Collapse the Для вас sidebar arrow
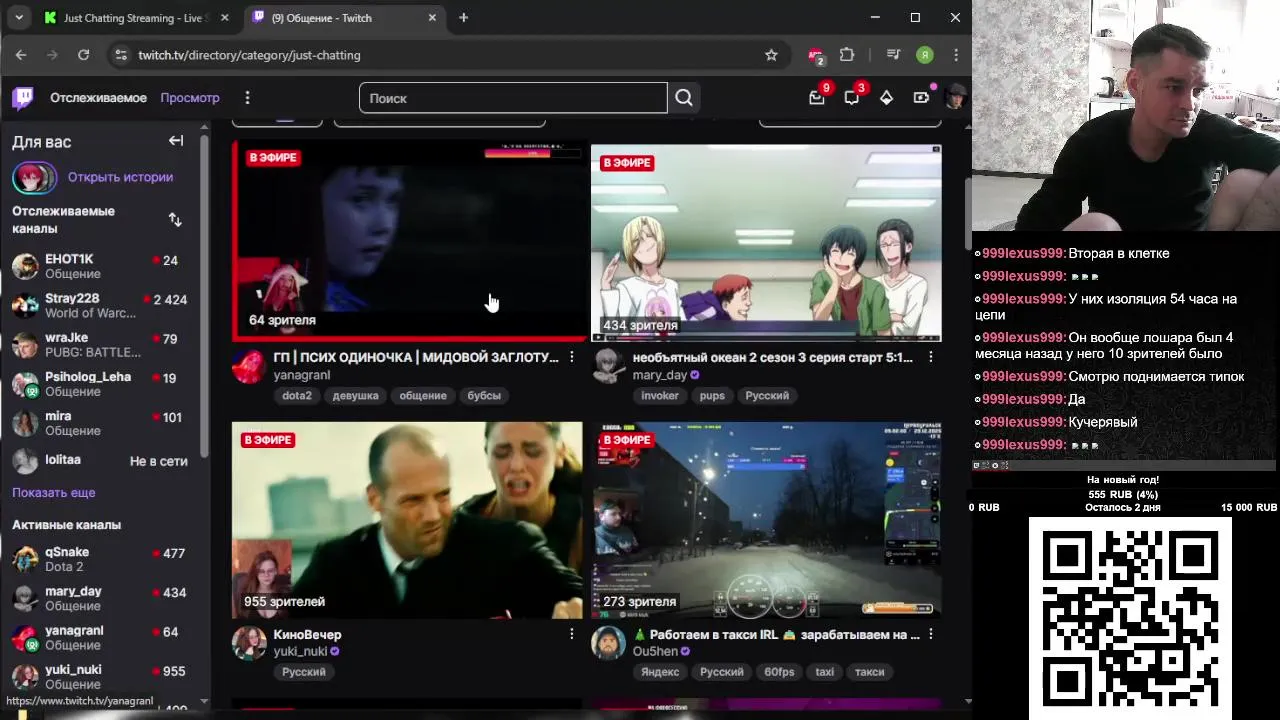1280x720 pixels. 176,141
